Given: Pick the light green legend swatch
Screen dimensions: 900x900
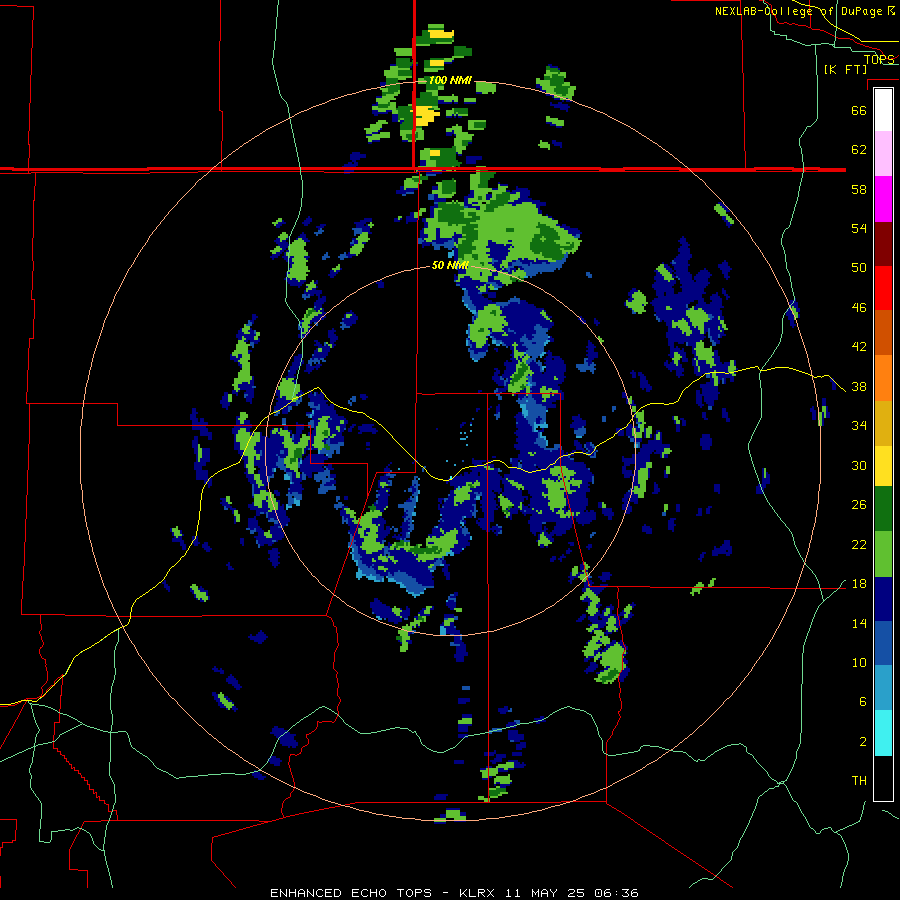Looking at the screenshot, I should [x=883, y=554].
